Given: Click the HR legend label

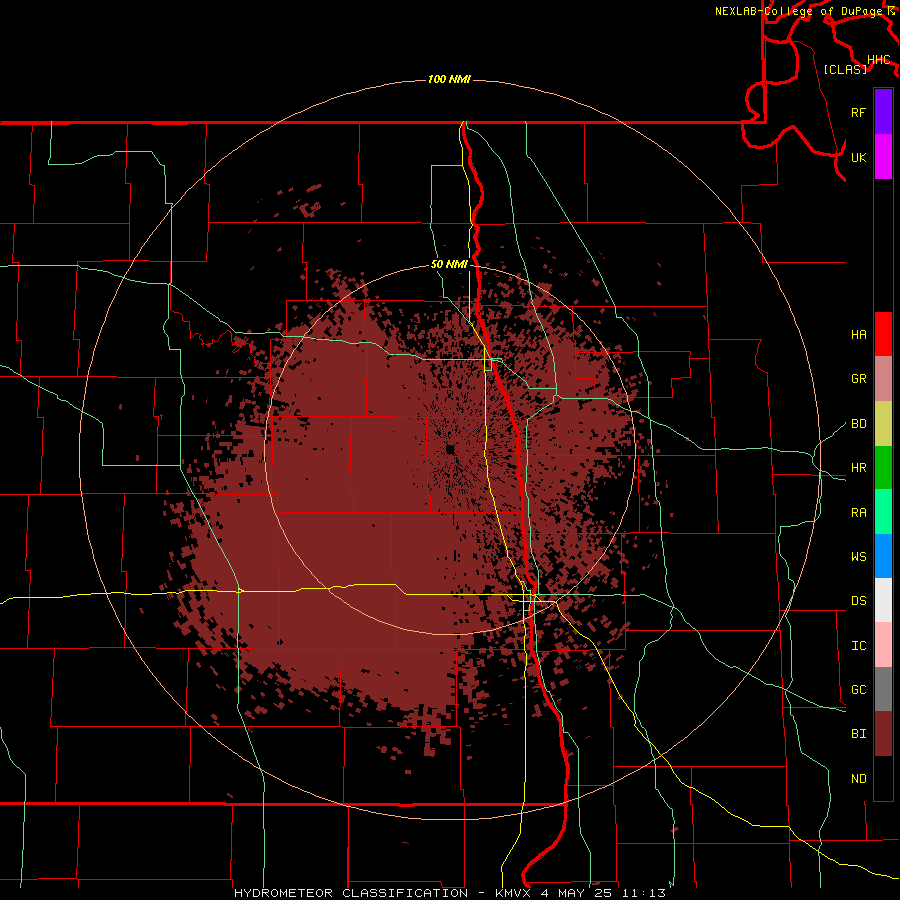Looking at the screenshot, I should pyautogui.click(x=858, y=468).
